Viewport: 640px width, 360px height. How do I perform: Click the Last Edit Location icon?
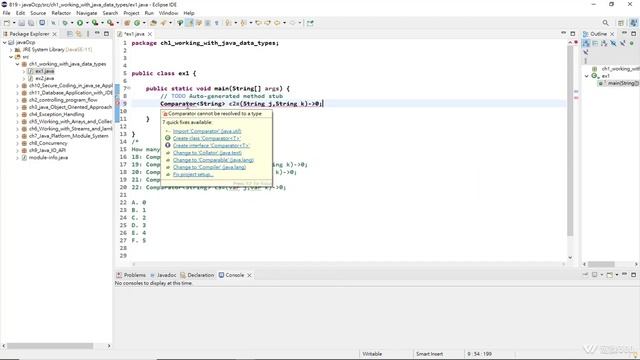pos(258,23)
